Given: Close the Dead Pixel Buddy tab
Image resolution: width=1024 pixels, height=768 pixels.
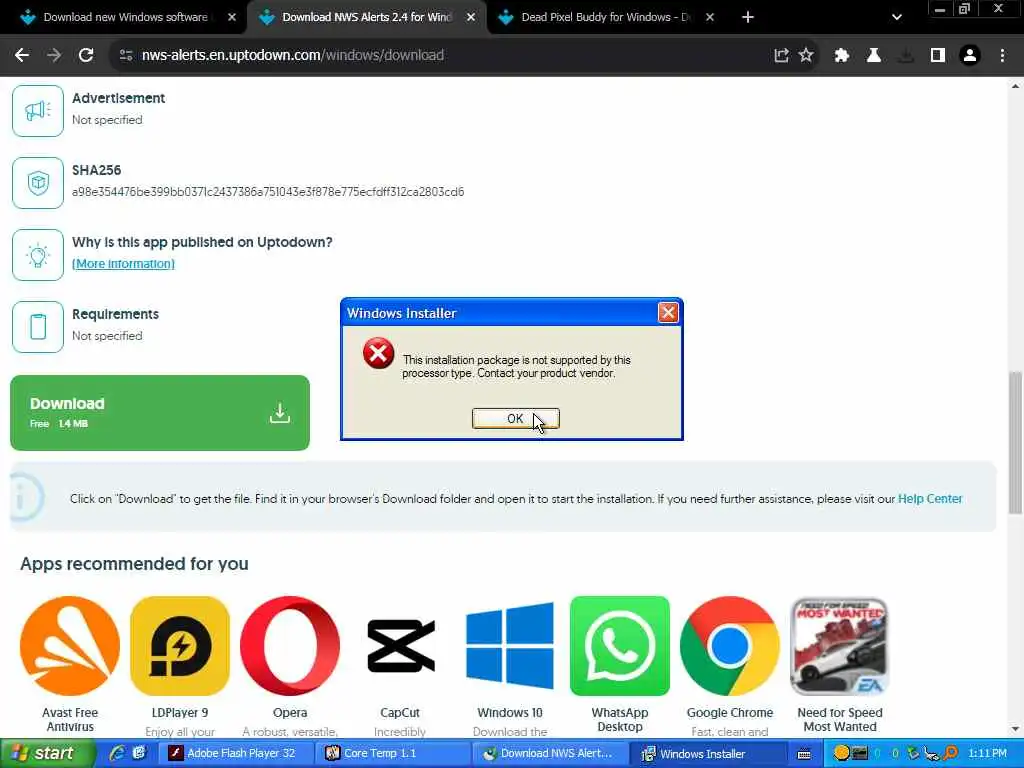Looking at the screenshot, I should [710, 17].
